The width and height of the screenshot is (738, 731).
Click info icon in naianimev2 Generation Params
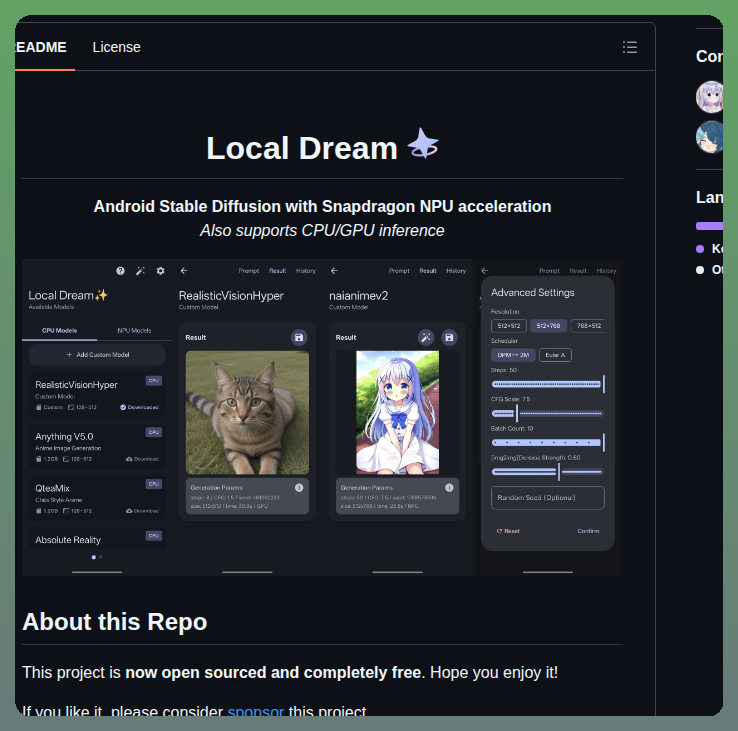click(449, 488)
